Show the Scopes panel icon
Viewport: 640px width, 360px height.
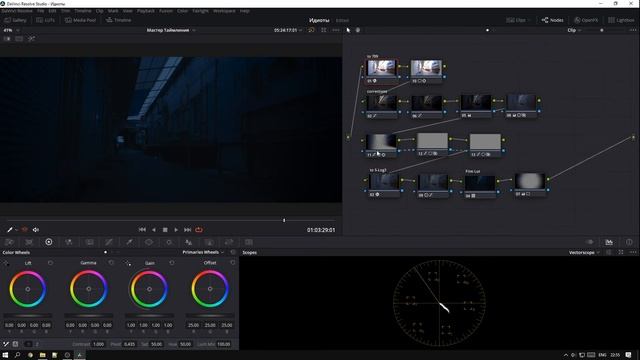[609, 242]
